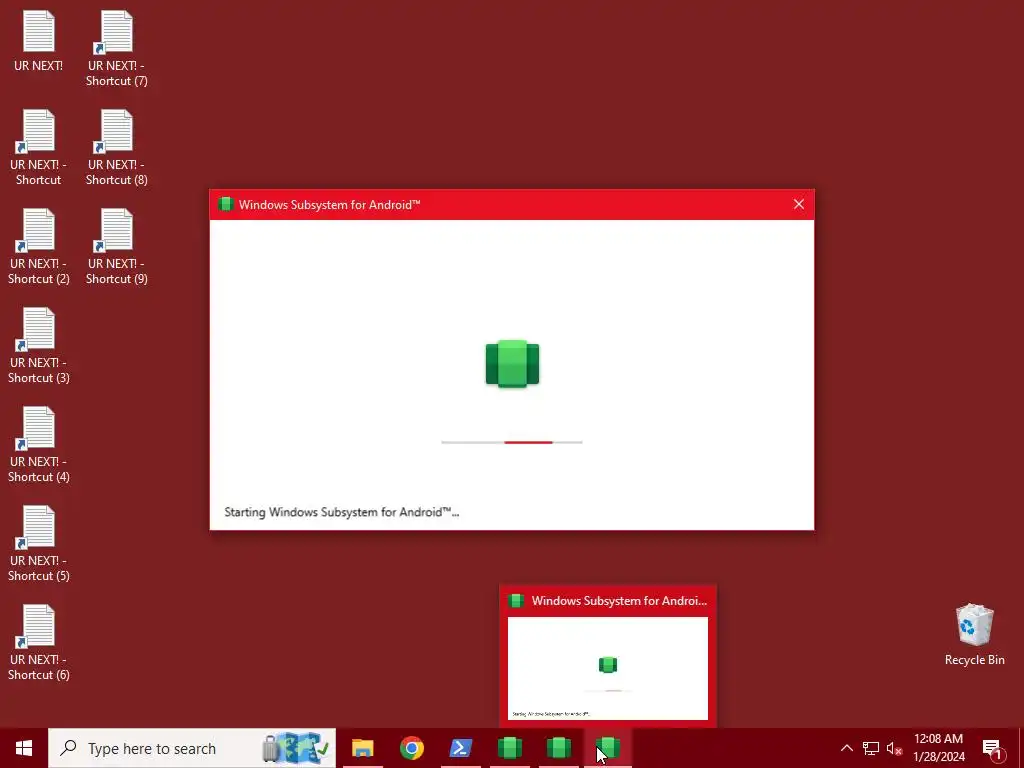Select UR NEXT! - Shortcut (7) icon
1024x768 pixels.
tap(116, 49)
